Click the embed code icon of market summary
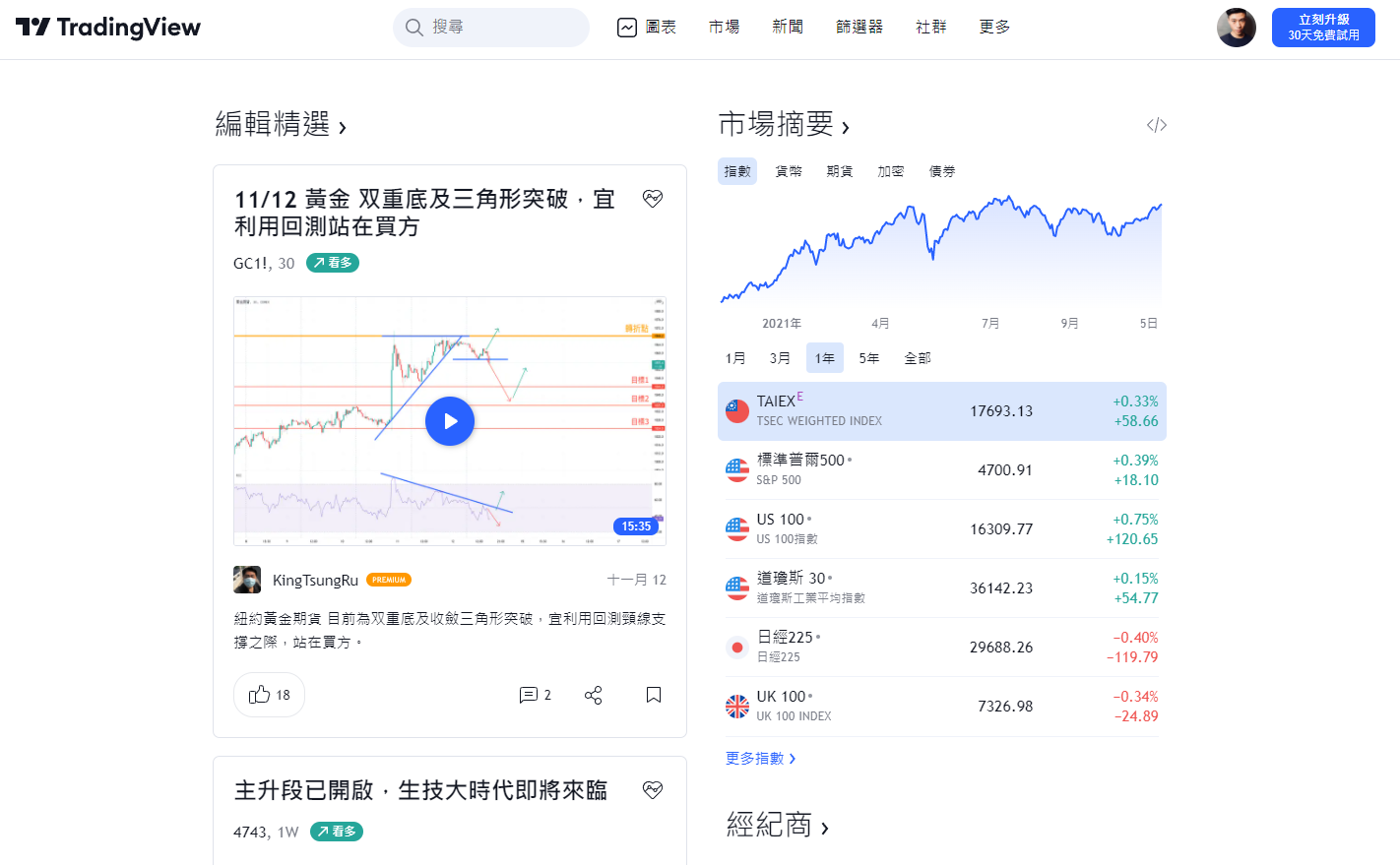Viewport: 1400px width, 865px height. (1157, 125)
